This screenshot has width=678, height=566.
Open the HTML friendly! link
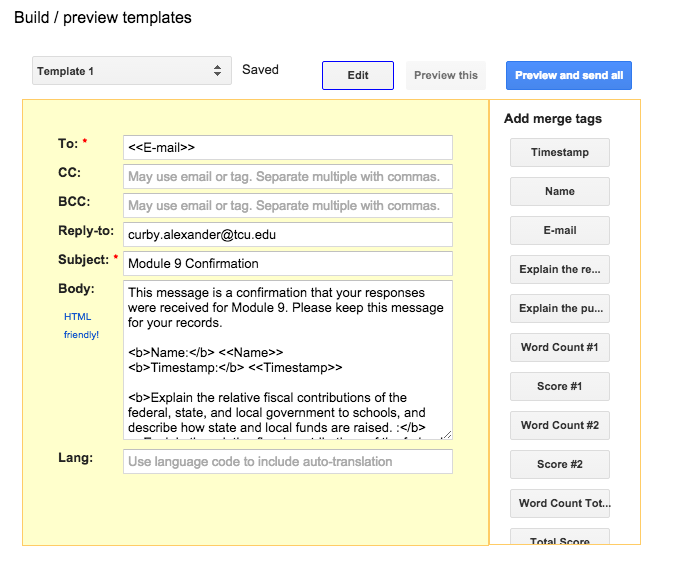81,326
